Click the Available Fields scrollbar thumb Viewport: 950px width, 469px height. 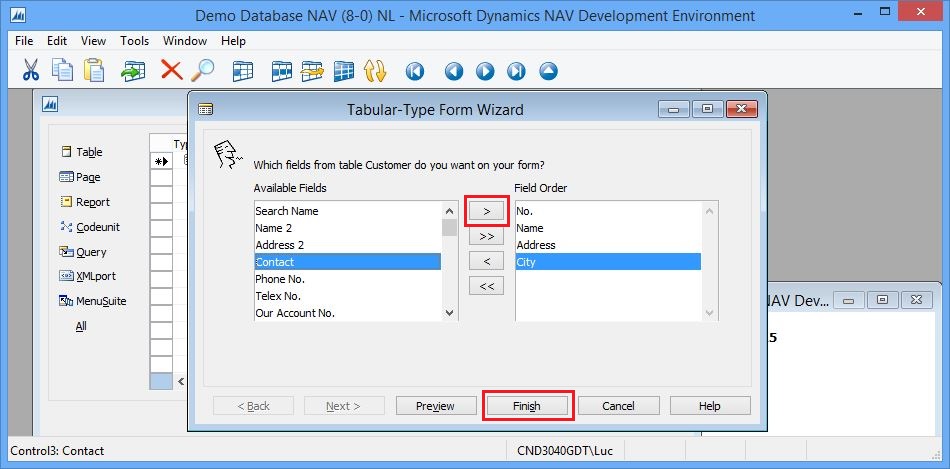point(449,227)
